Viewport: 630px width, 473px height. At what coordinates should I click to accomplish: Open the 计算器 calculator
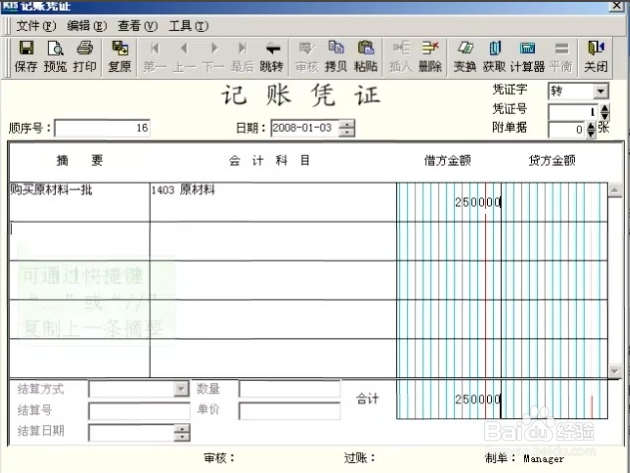527,57
